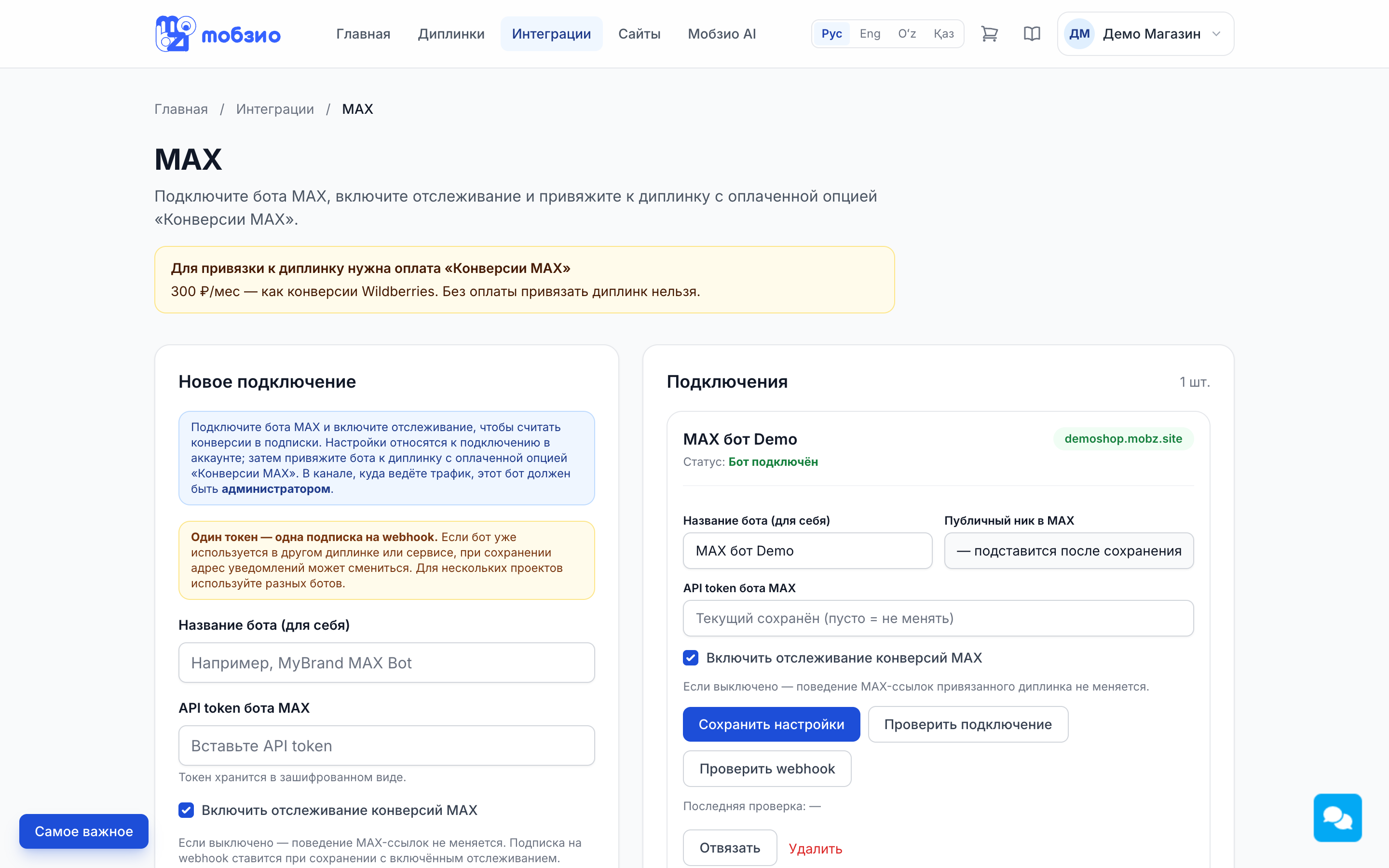Switch language to Қаз
The height and width of the screenshot is (868, 1389).
tap(943, 34)
